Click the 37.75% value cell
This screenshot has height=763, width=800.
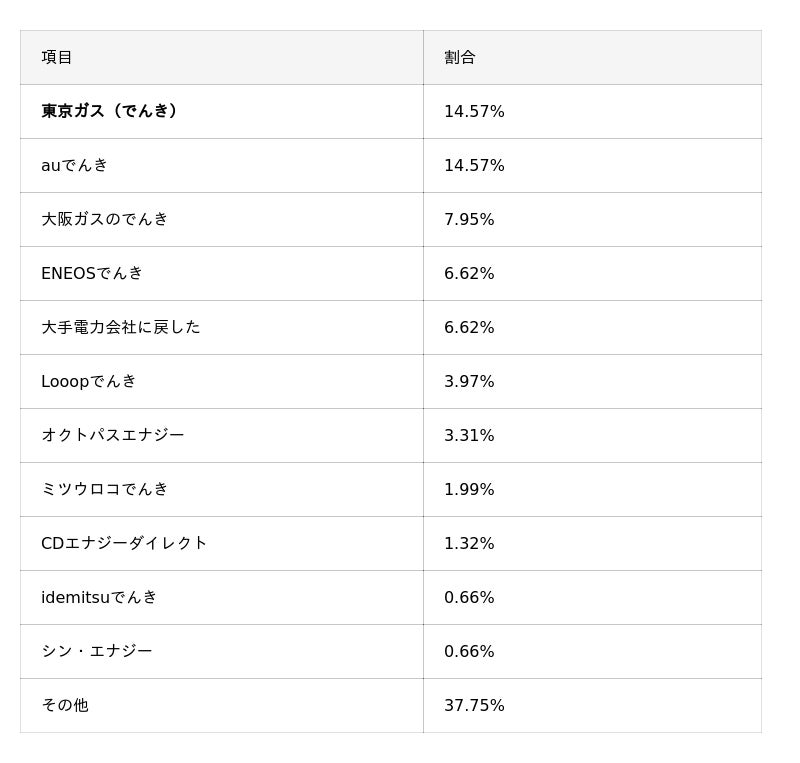474,705
